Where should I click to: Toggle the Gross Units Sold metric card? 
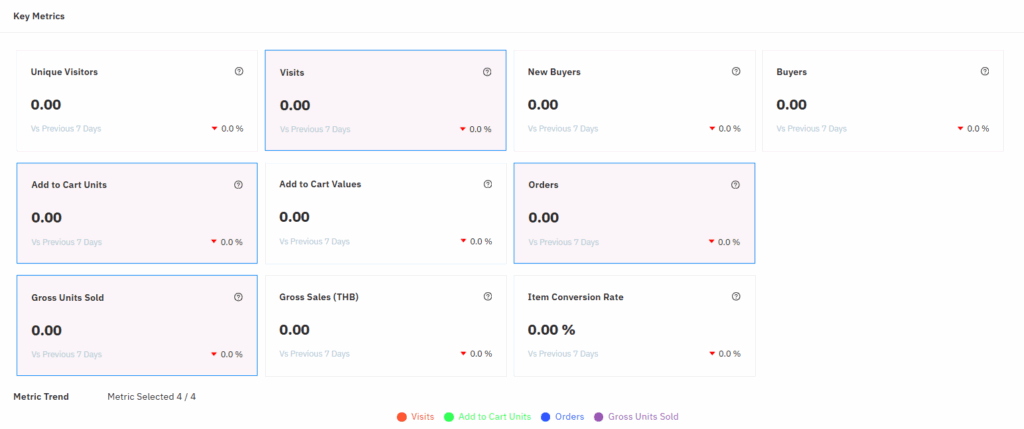[137, 326]
